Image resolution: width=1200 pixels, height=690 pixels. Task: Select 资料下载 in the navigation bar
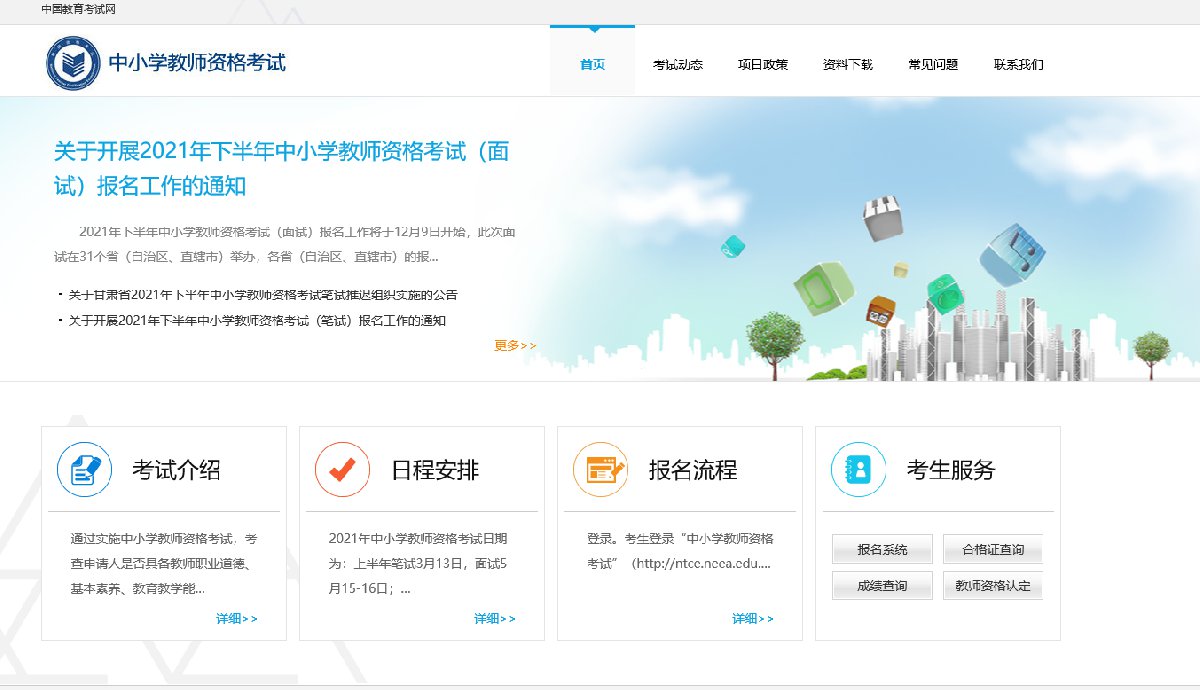[x=848, y=65]
